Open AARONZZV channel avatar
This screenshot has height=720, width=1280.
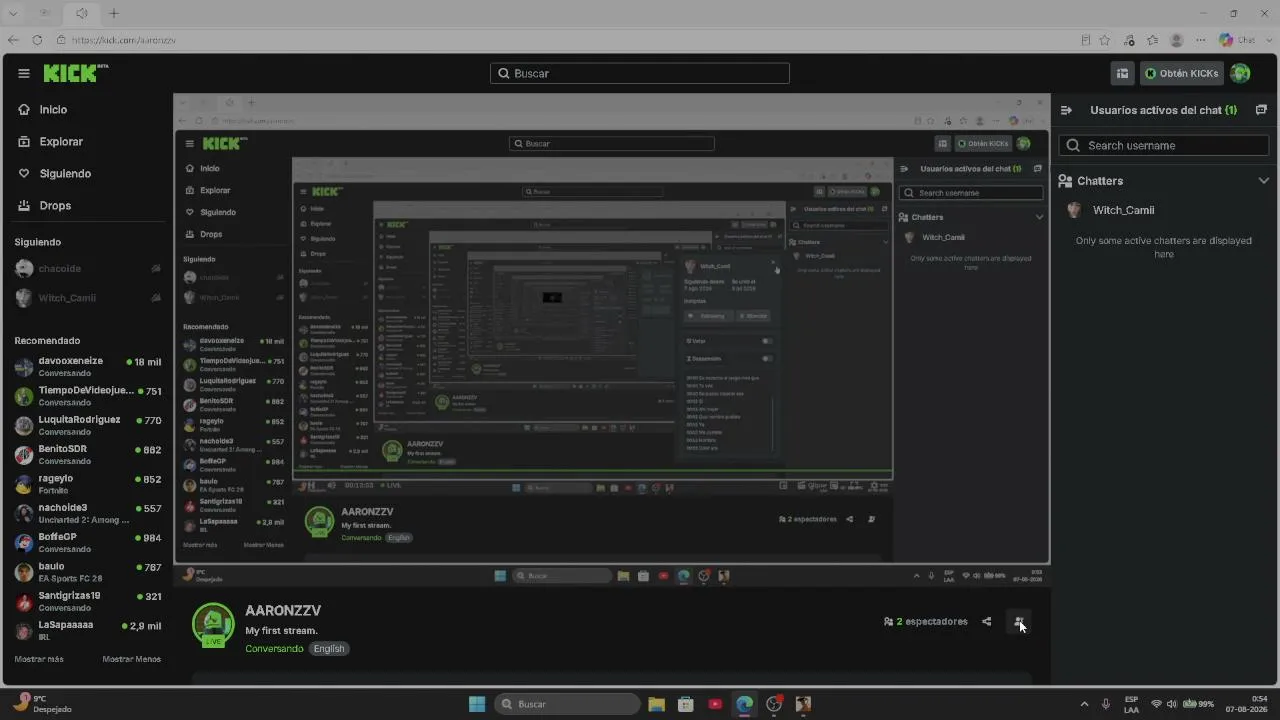[x=213, y=625]
